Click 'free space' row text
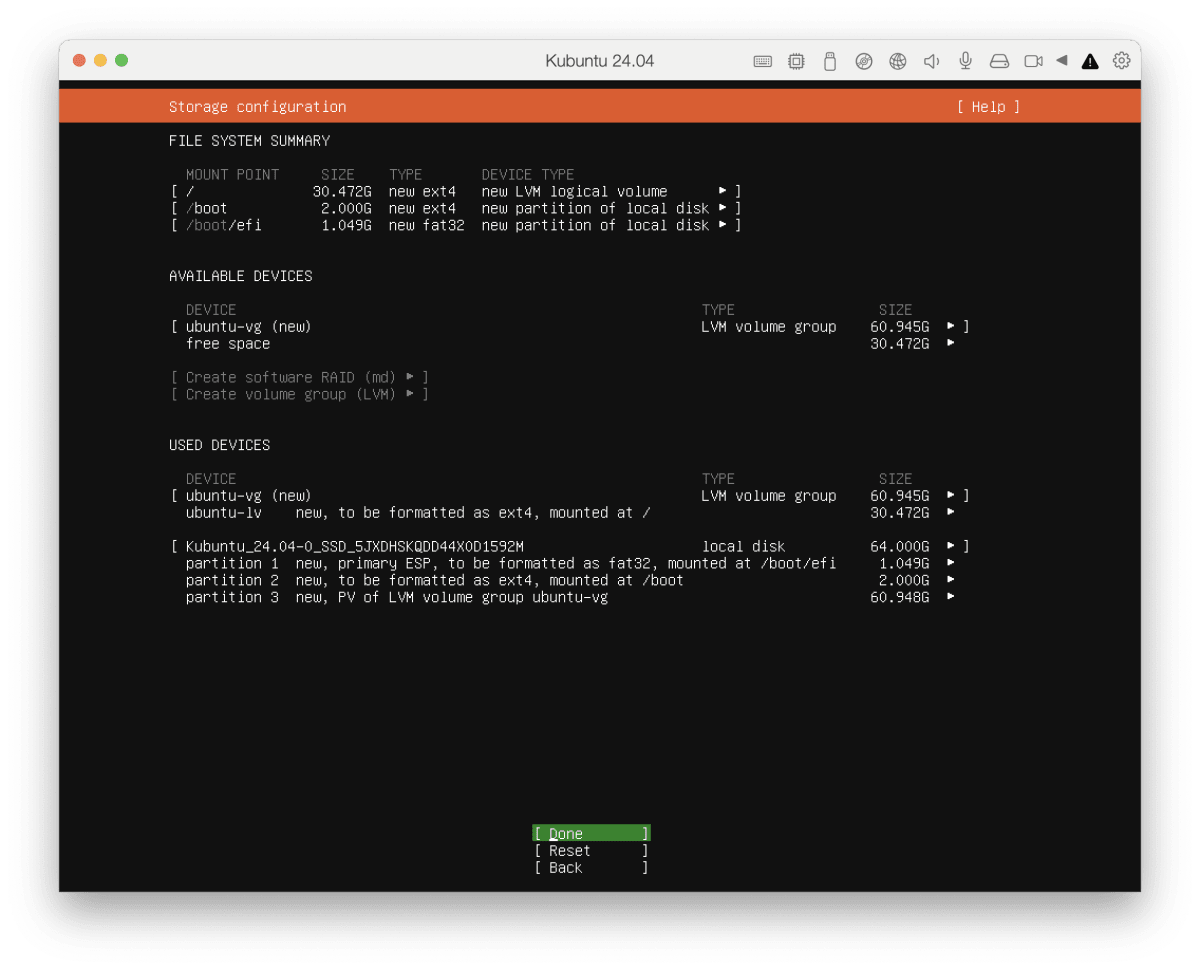Viewport: 1200px width, 970px height. (x=228, y=343)
